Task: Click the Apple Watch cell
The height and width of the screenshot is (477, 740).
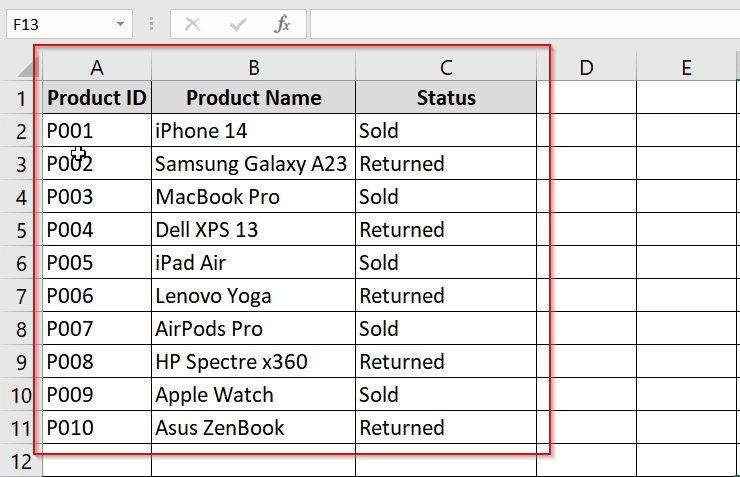Action: pyautogui.click(x=253, y=394)
